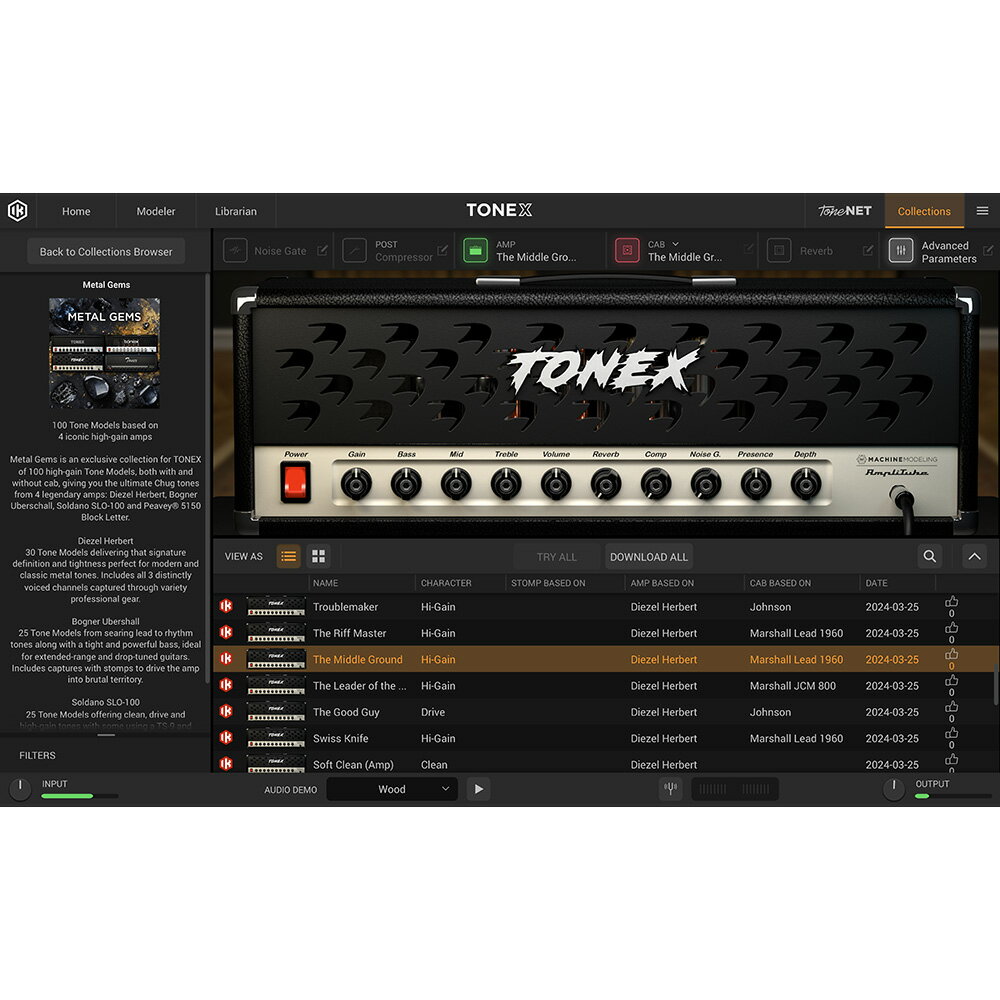Expand the FILTERS section
This screenshot has width=1000, height=1000.
click(37, 755)
